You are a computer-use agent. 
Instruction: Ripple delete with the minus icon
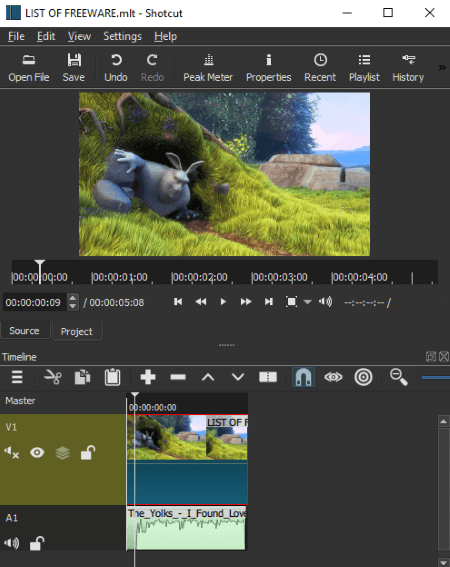pos(178,377)
